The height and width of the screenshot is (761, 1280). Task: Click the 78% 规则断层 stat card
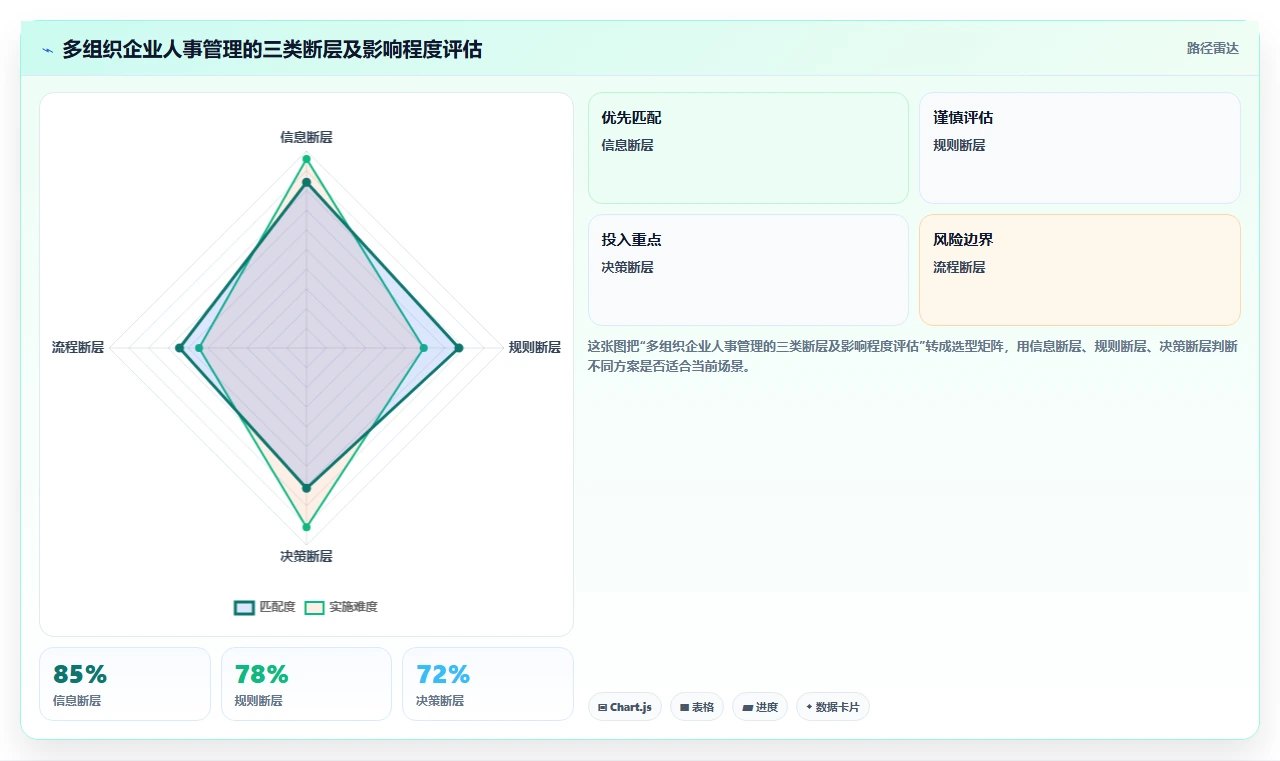[x=306, y=684]
